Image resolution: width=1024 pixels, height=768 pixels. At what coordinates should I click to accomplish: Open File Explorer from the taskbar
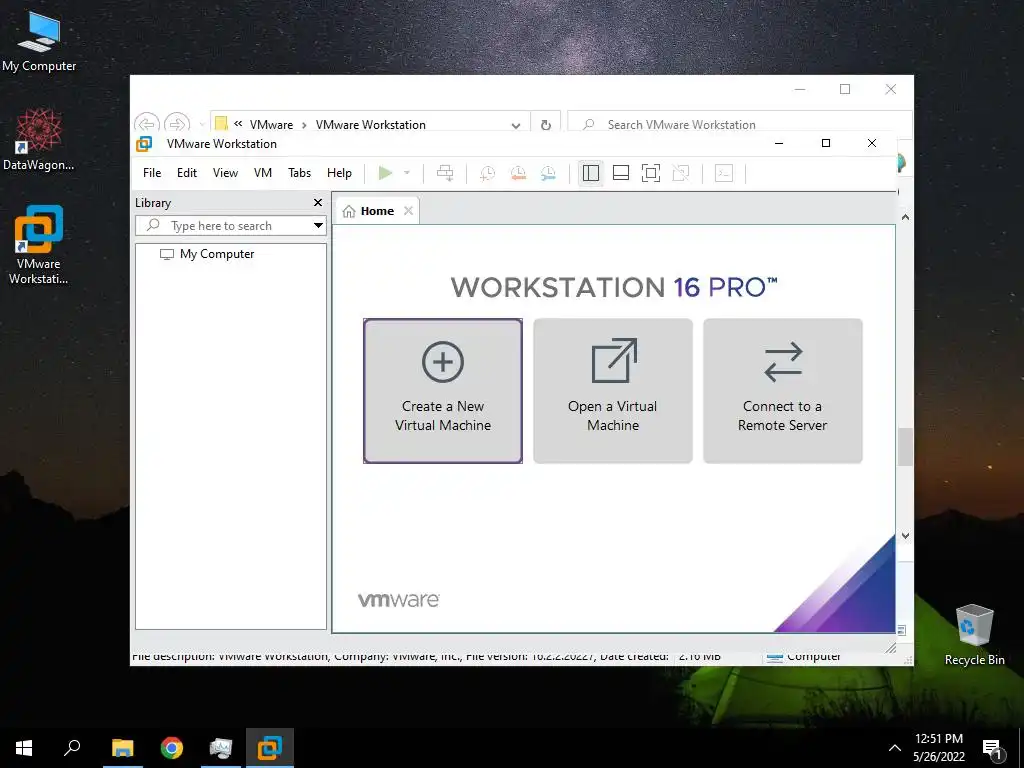point(123,748)
